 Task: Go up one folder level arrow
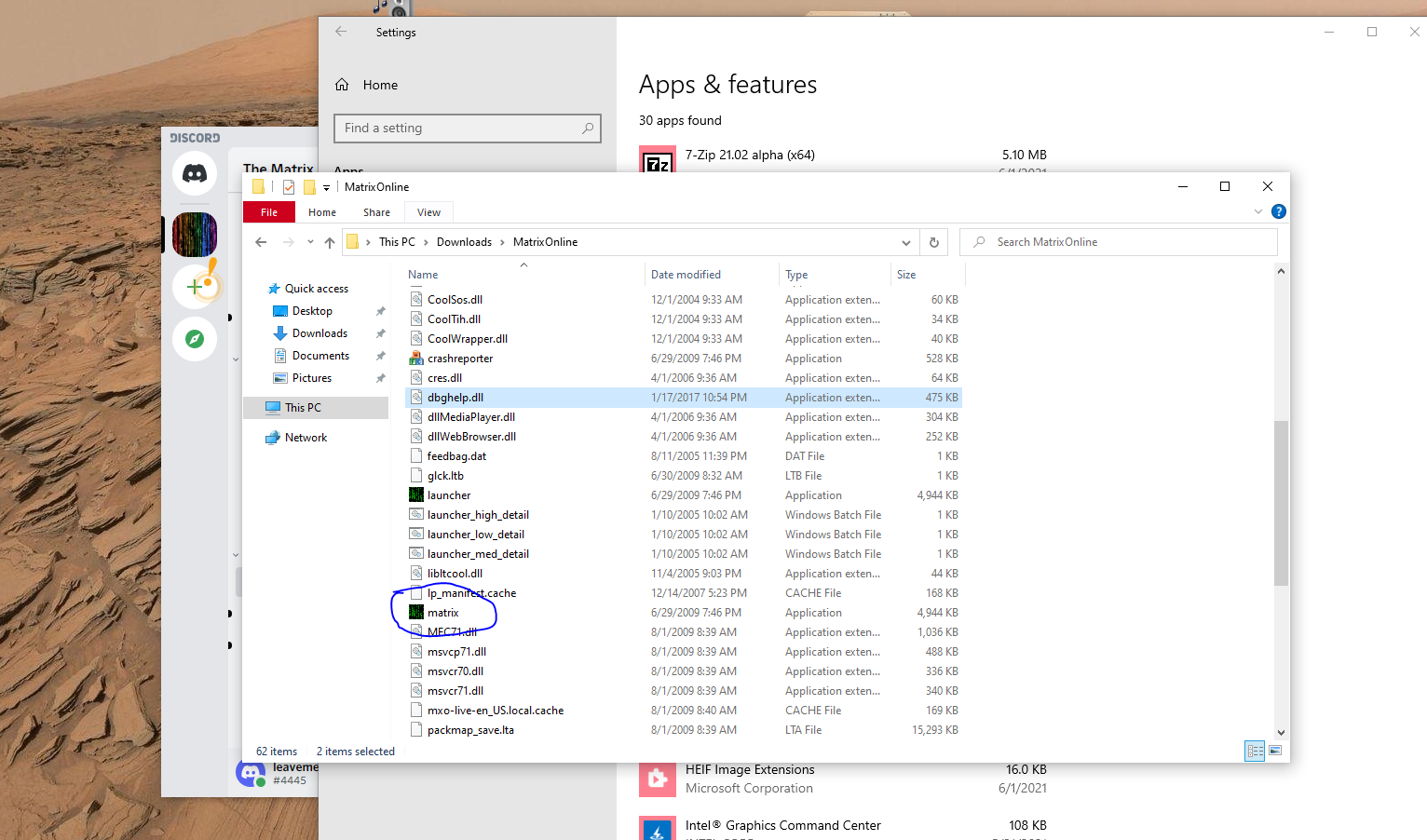330,242
